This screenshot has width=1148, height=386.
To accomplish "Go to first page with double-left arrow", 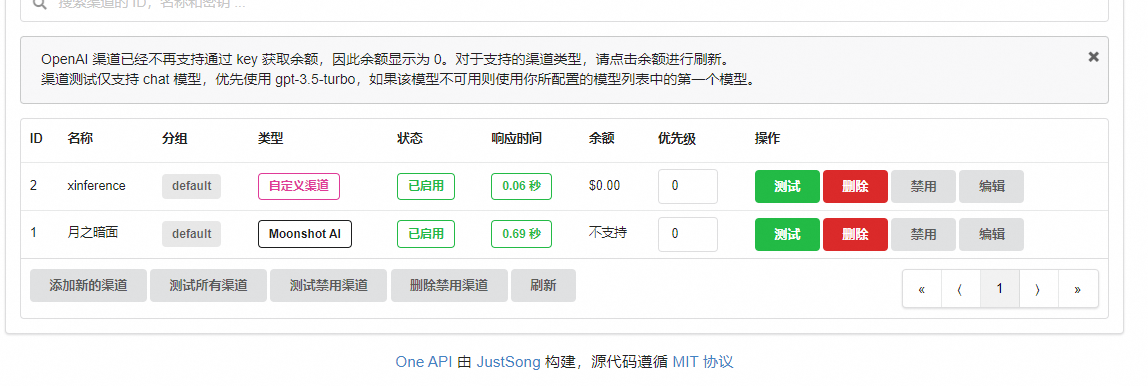I will tap(922, 289).
